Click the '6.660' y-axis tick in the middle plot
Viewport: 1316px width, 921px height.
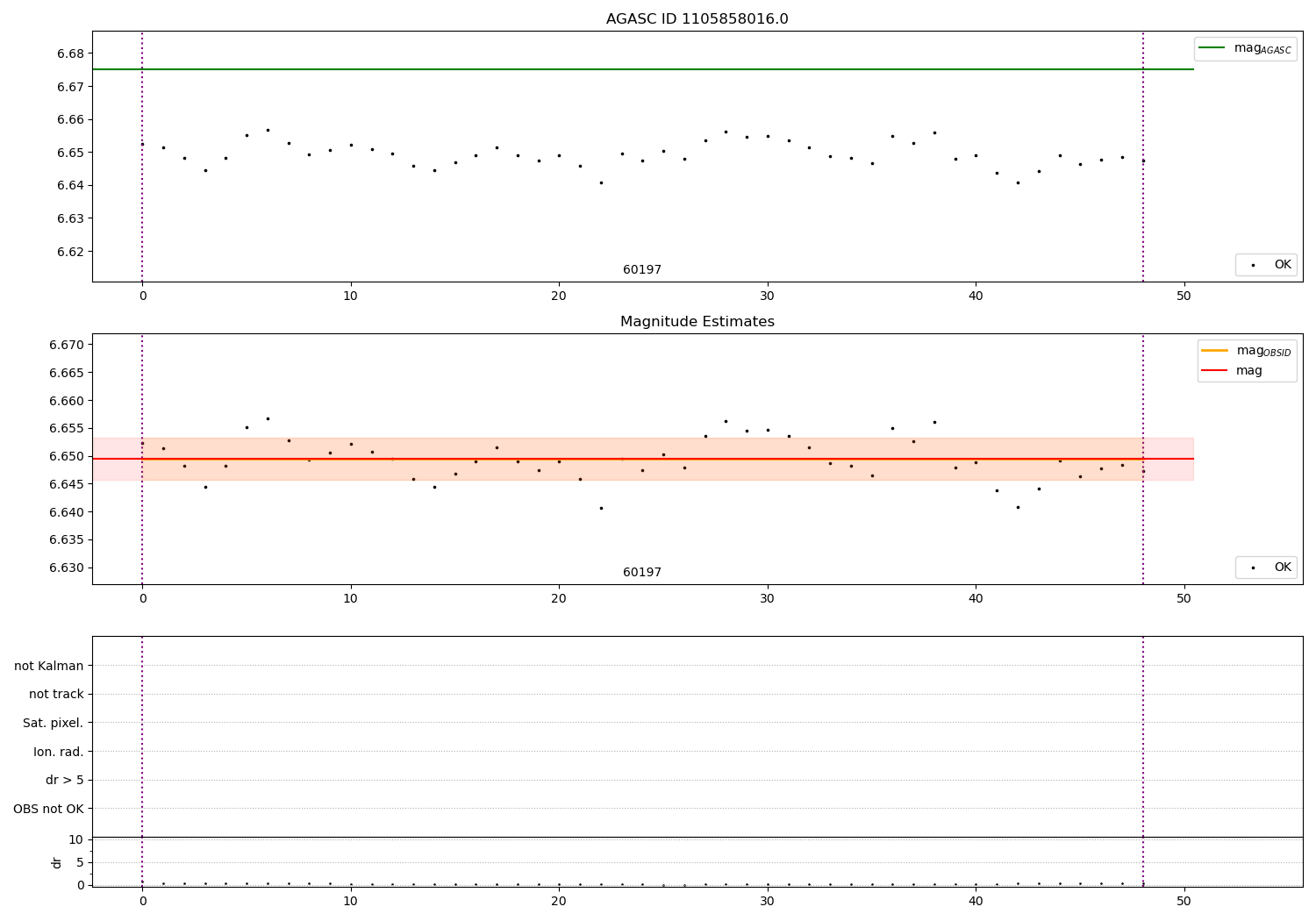(67, 401)
